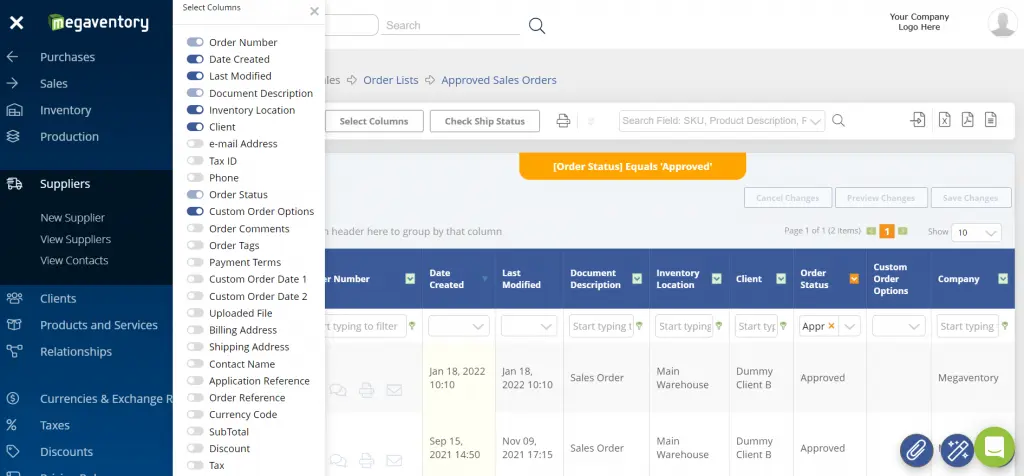Screen dimensions: 1024x476
Task: Toggle the Inventory Location column switch
Action: point(195,110)
